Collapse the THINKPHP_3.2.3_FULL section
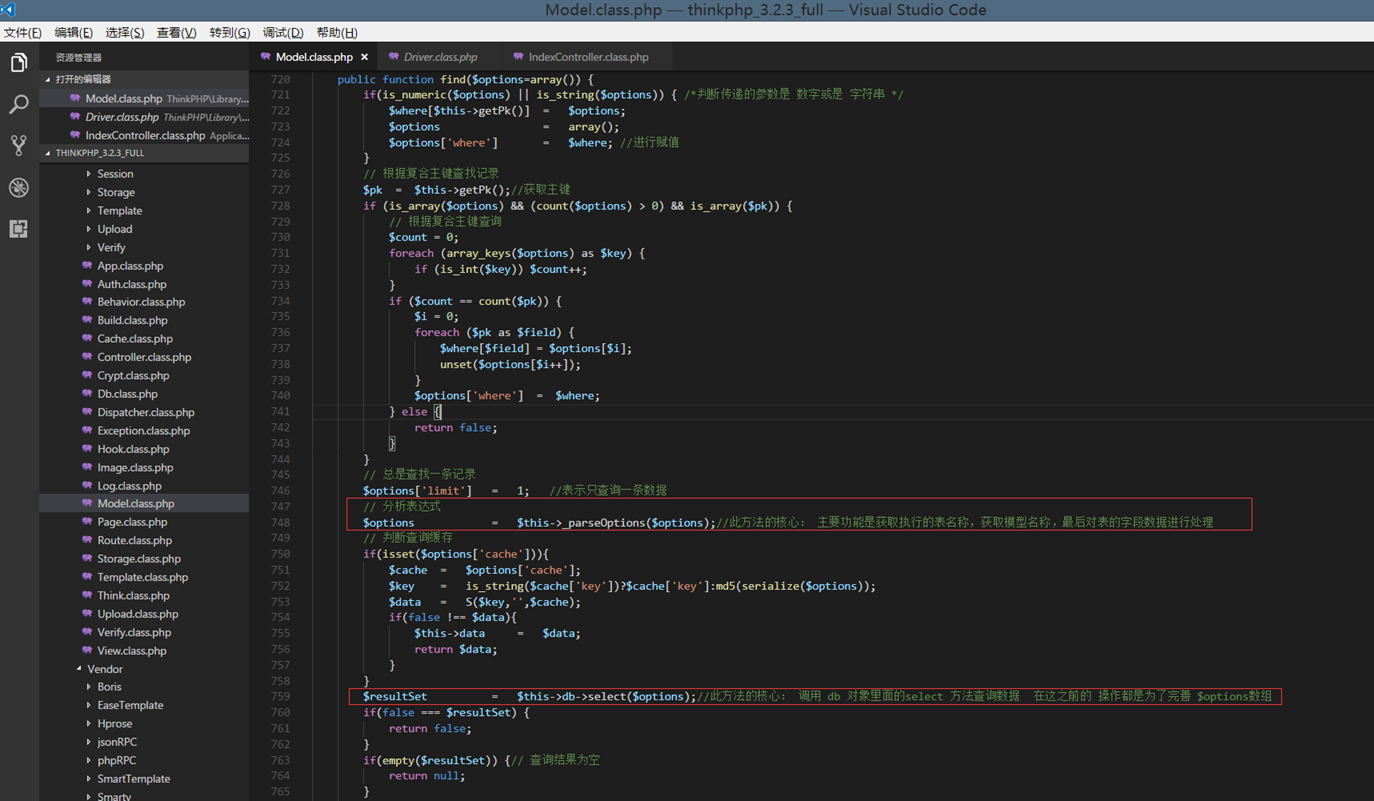This screenshot has width=1374, height=801. pyautogui.click(x=47, y=153)
